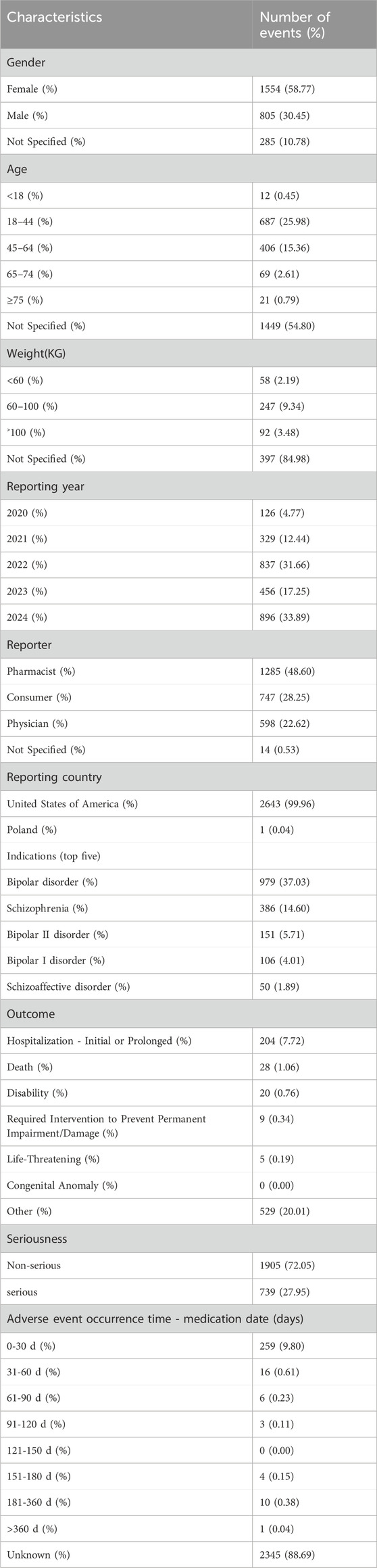Click the Unknown (%) row at bottom
The width and height of the screenshot is (377, 1568).
[x=188, y=1554]
